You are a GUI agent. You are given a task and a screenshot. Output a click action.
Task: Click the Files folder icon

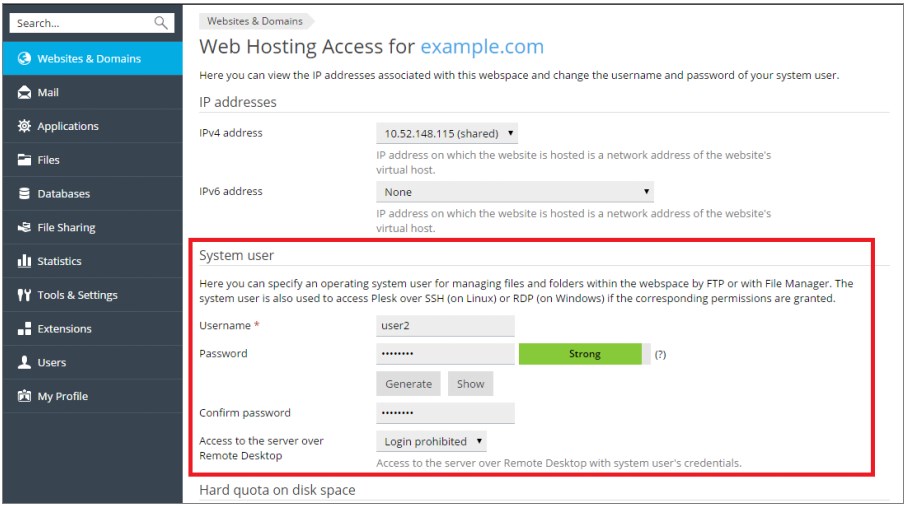point(24,160)
